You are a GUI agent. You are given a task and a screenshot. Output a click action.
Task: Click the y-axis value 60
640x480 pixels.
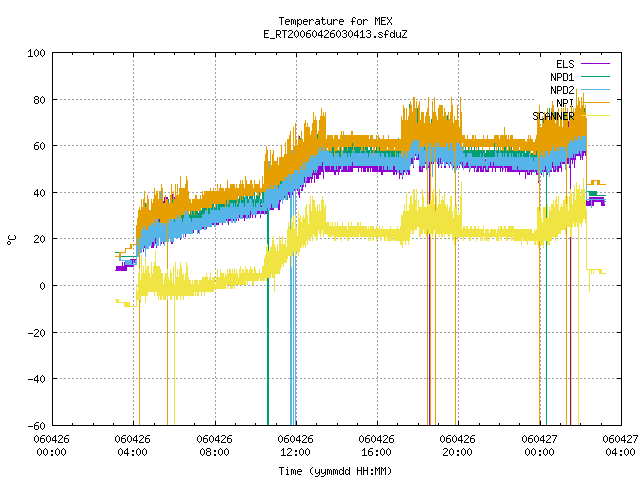point(39,146)
